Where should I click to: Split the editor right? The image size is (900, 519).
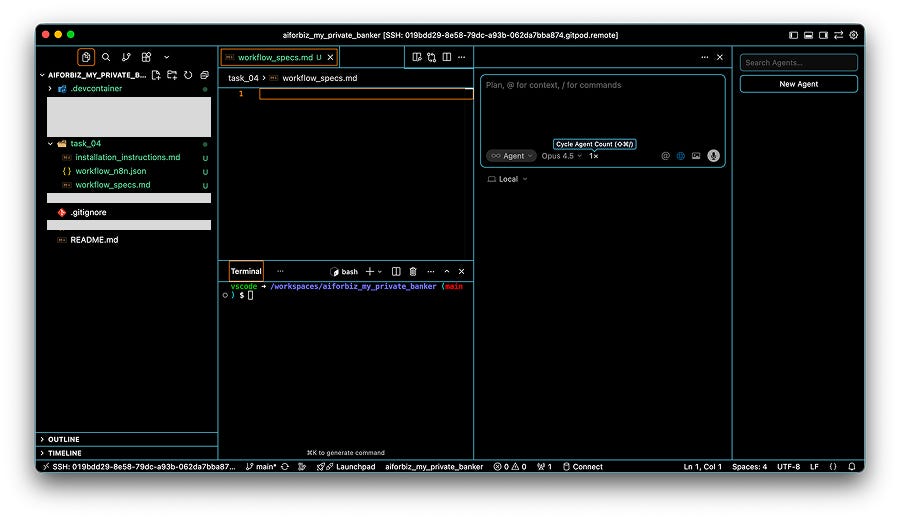coord(447,57)
